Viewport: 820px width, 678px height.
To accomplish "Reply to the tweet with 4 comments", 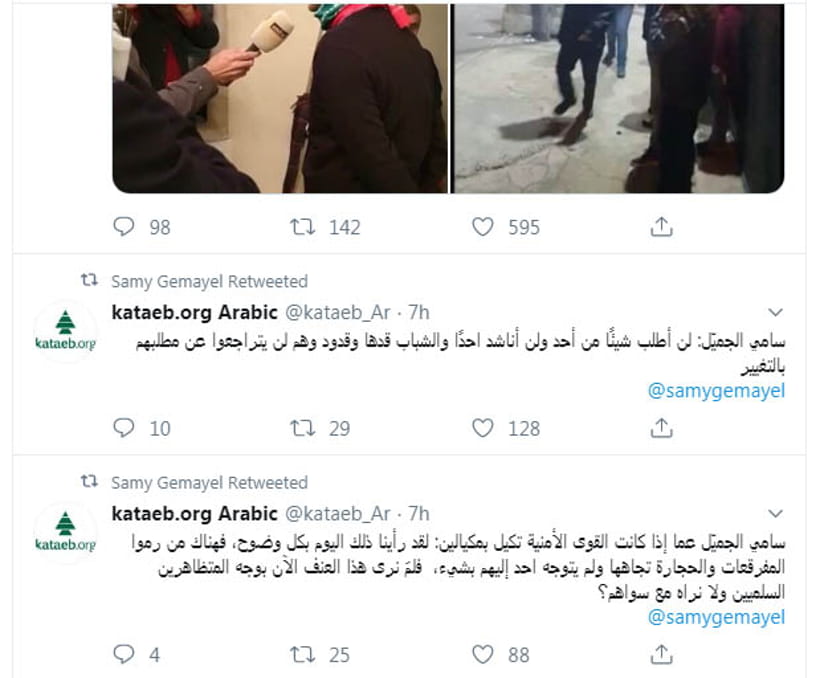I will point(124,654).
